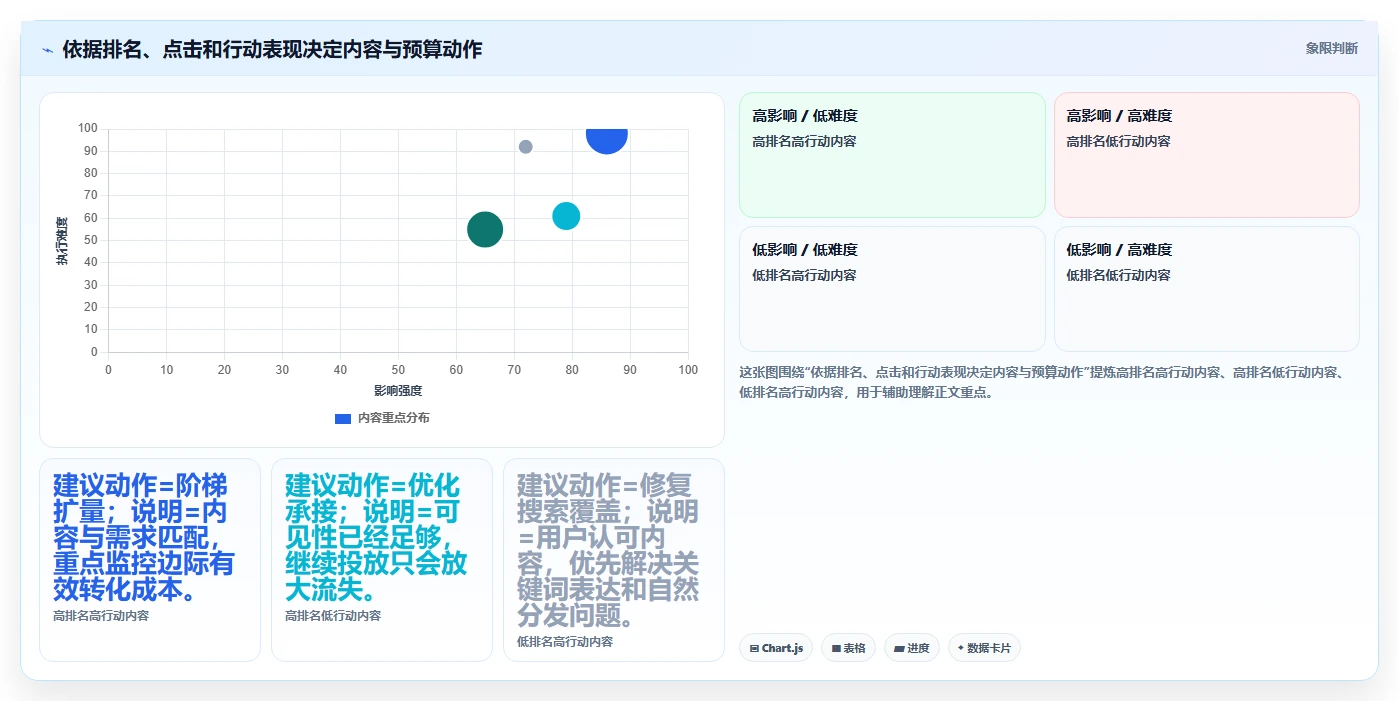
Task: Click the 高排名低行动内容 label under the cyan card text
Action: click(333, 616)
